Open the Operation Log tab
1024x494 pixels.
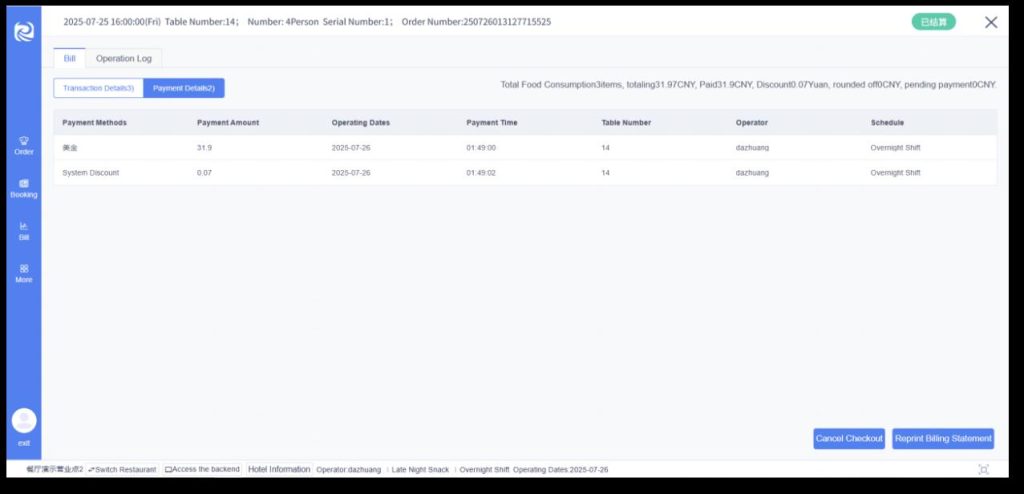[x=124, y=58]
